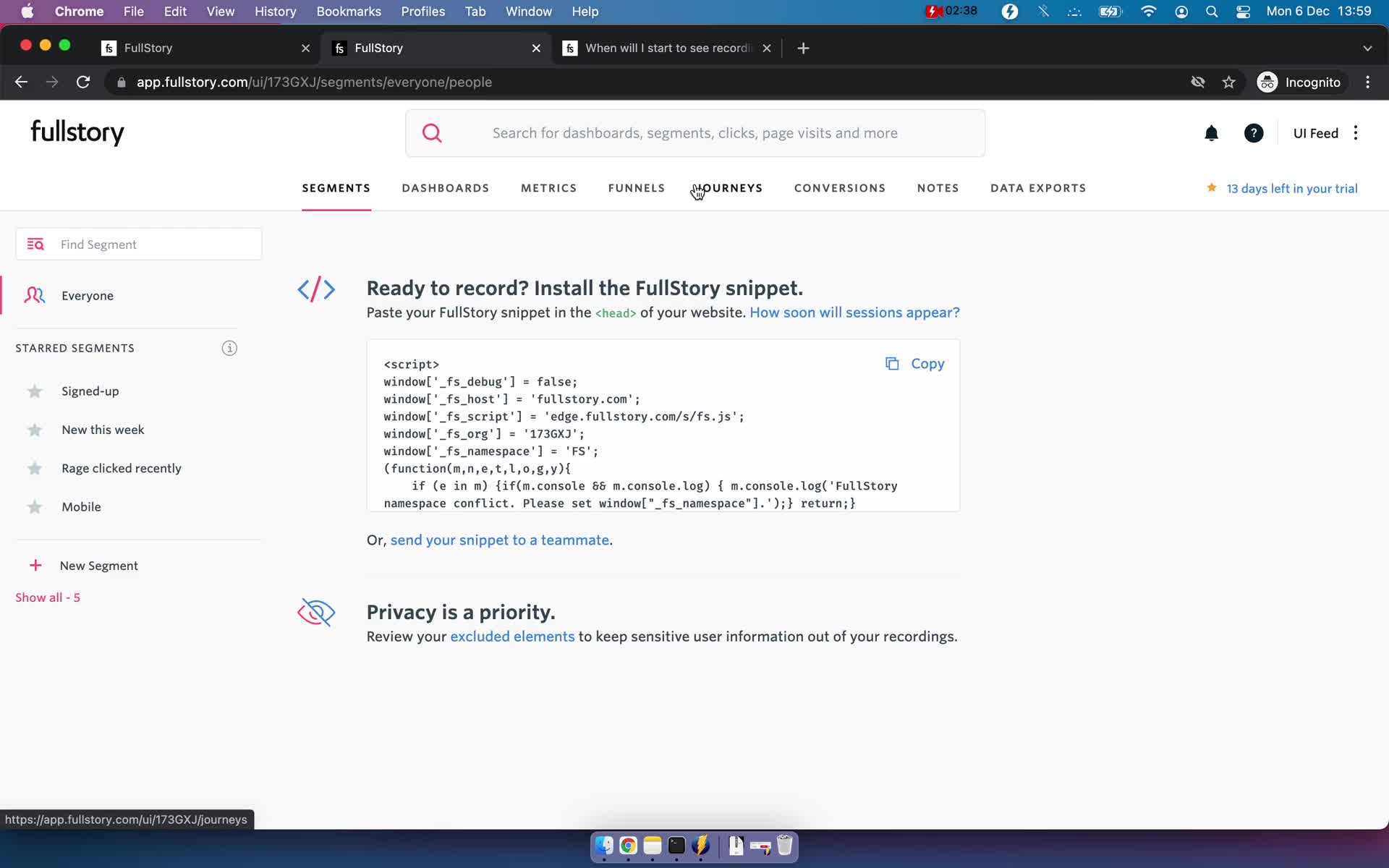Open Trash from the Dock
The image size is (1389, 868).
(x=785, y=846)
